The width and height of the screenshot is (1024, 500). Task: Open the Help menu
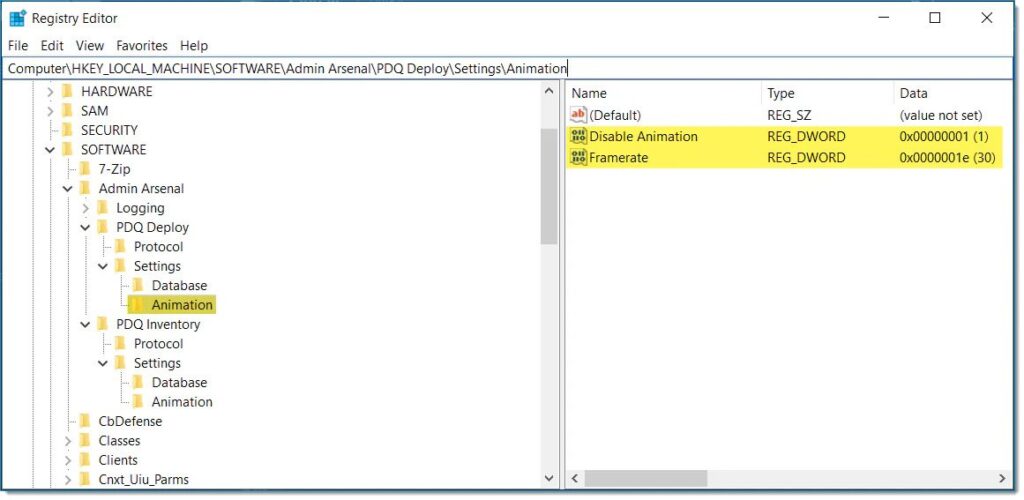point(193,46)
